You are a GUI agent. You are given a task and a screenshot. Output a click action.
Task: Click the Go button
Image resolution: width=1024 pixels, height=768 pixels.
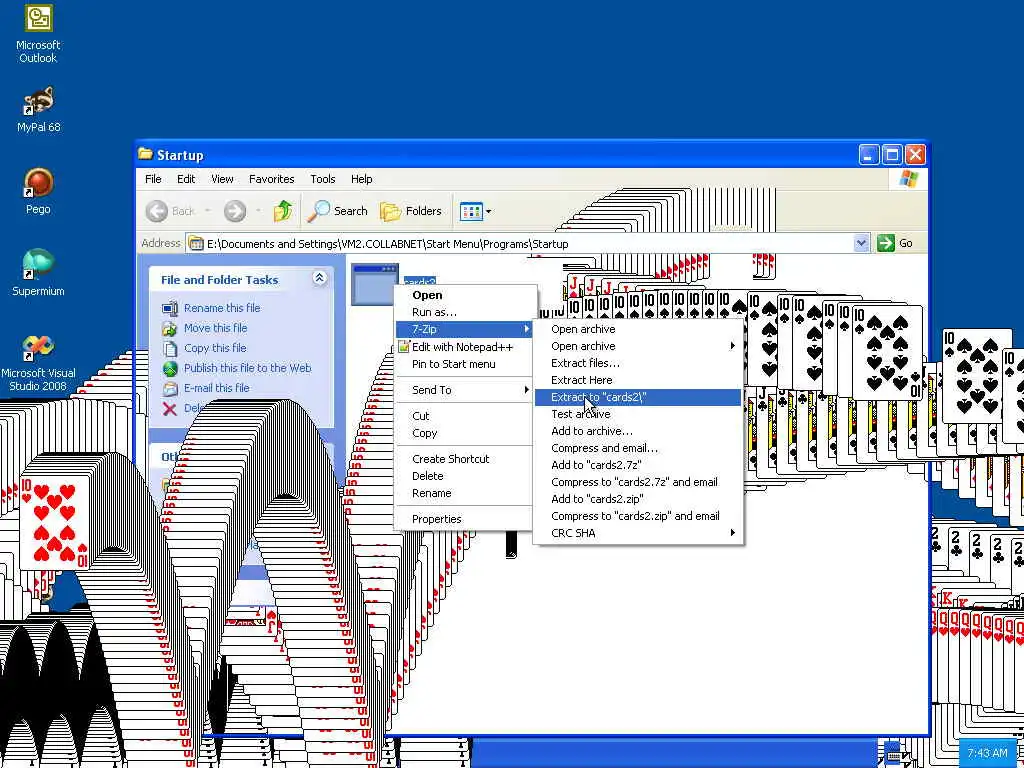(x=895, y=244)
